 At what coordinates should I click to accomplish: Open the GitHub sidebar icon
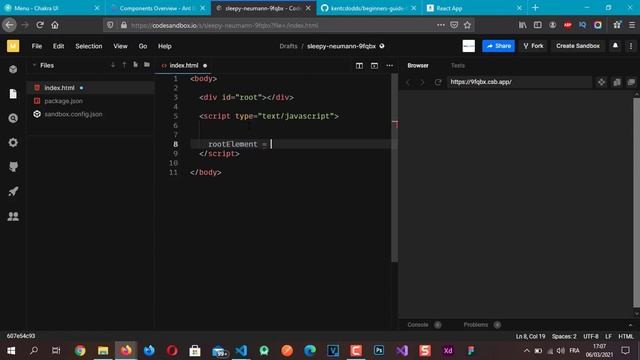pyautogui.click(x=13, y=167)
